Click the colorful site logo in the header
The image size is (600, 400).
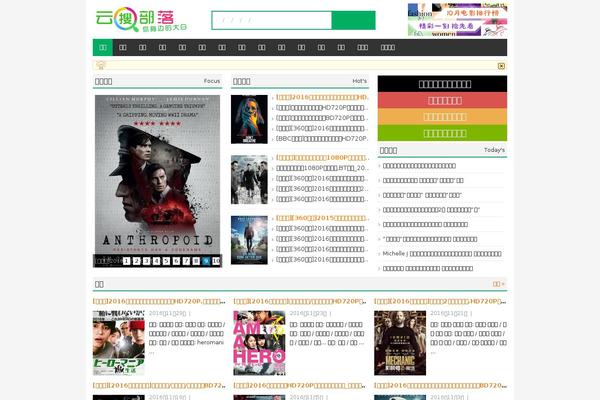pyautogui.click(x=141, y=19)
